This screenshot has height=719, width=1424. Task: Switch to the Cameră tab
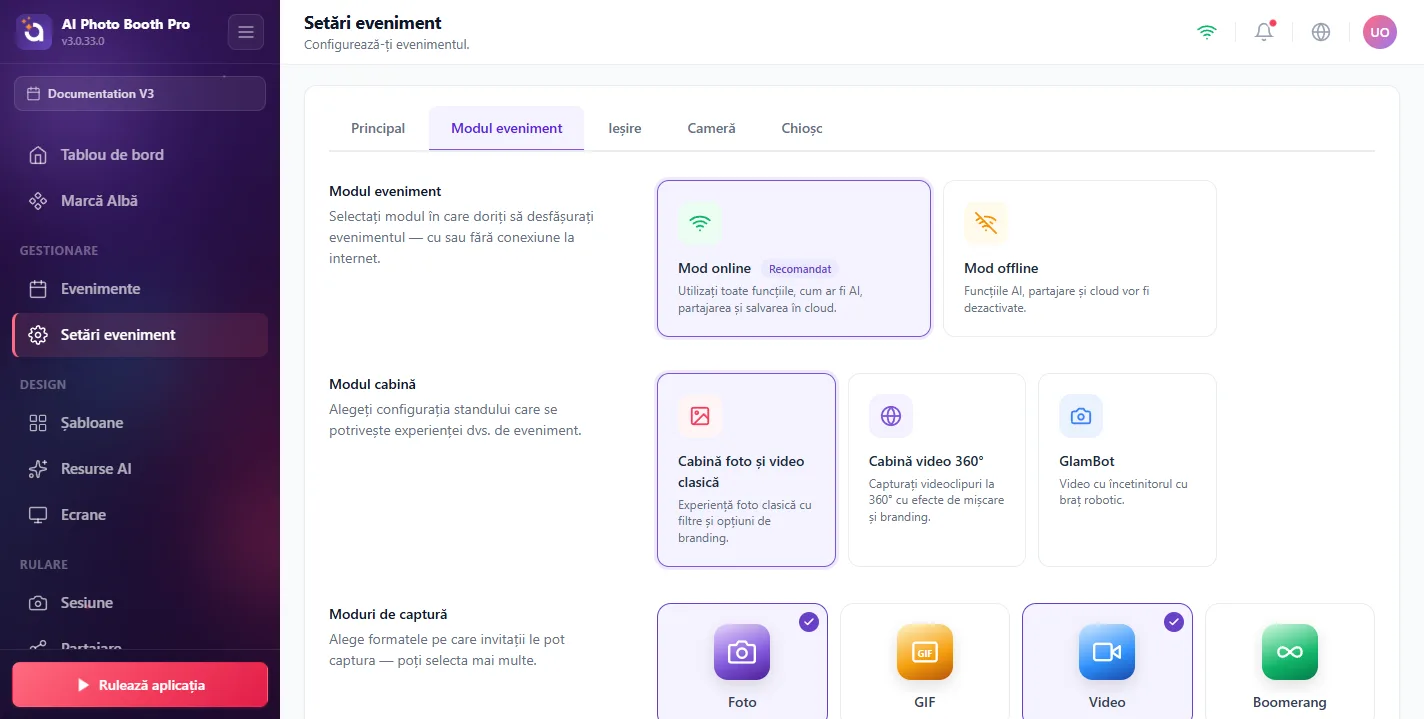pyautogui.click(x=711, y=128)
